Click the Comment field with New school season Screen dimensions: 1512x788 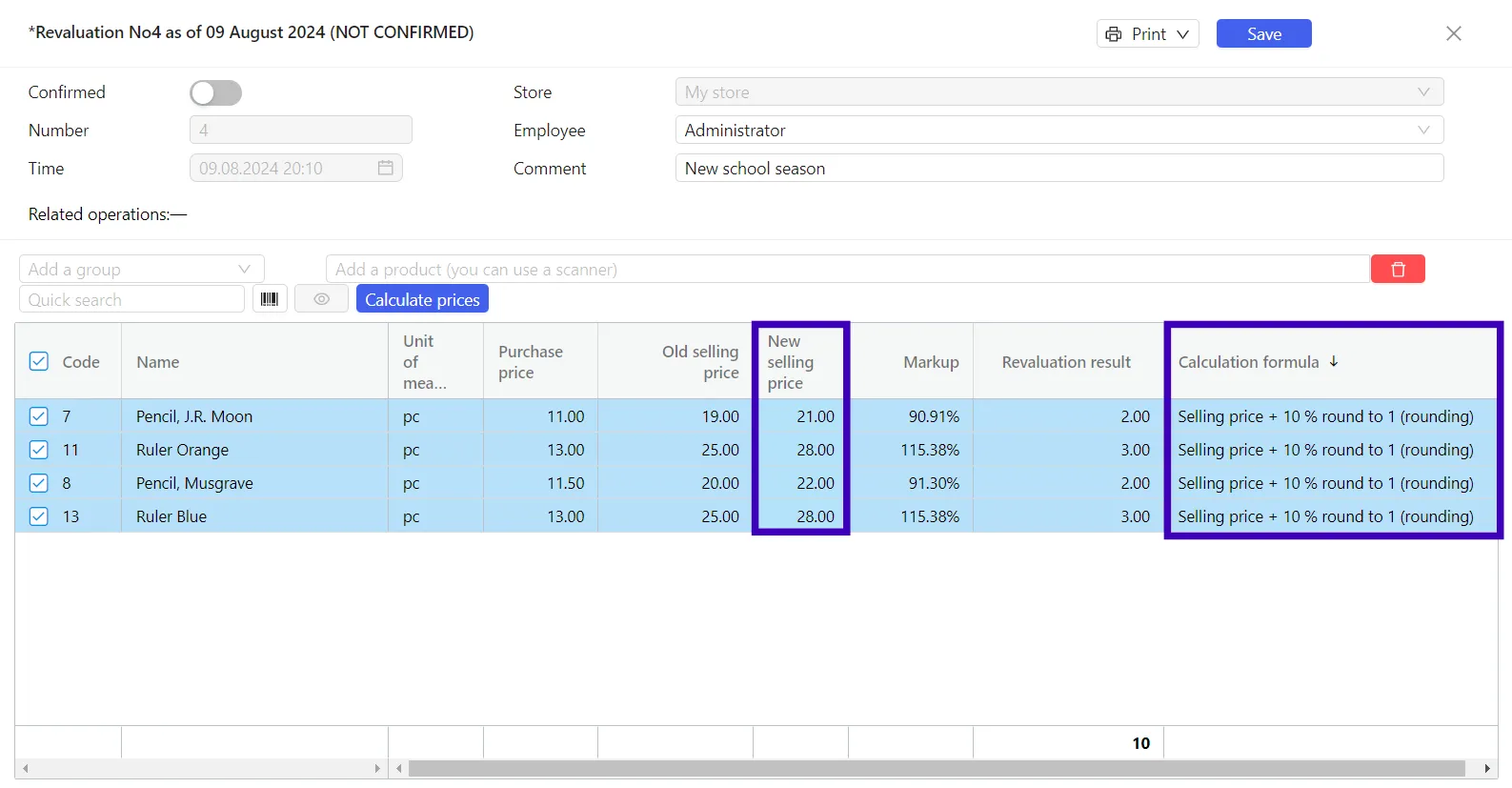point(1059,168)
